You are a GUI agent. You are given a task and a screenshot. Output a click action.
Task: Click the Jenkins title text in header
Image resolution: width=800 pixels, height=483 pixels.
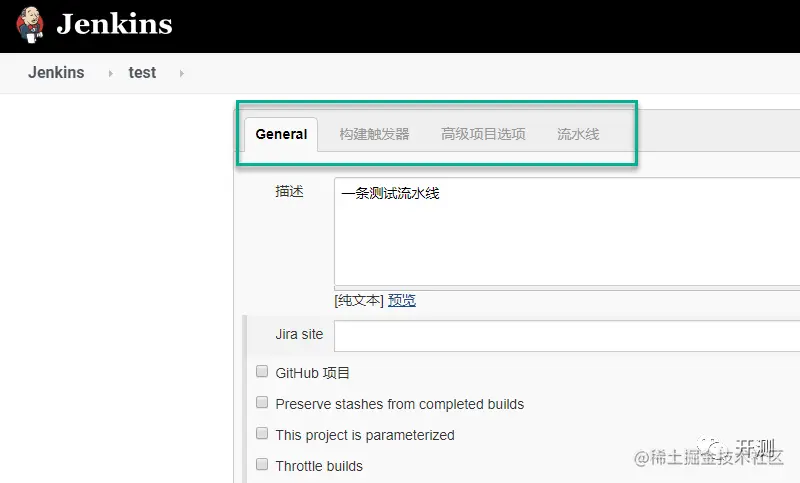pos(114,24)
